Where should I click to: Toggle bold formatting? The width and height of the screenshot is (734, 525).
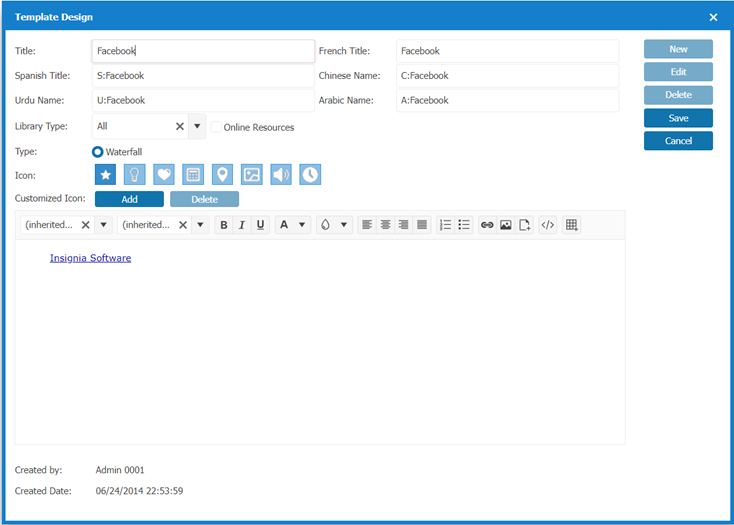click(x=224, y=225)
